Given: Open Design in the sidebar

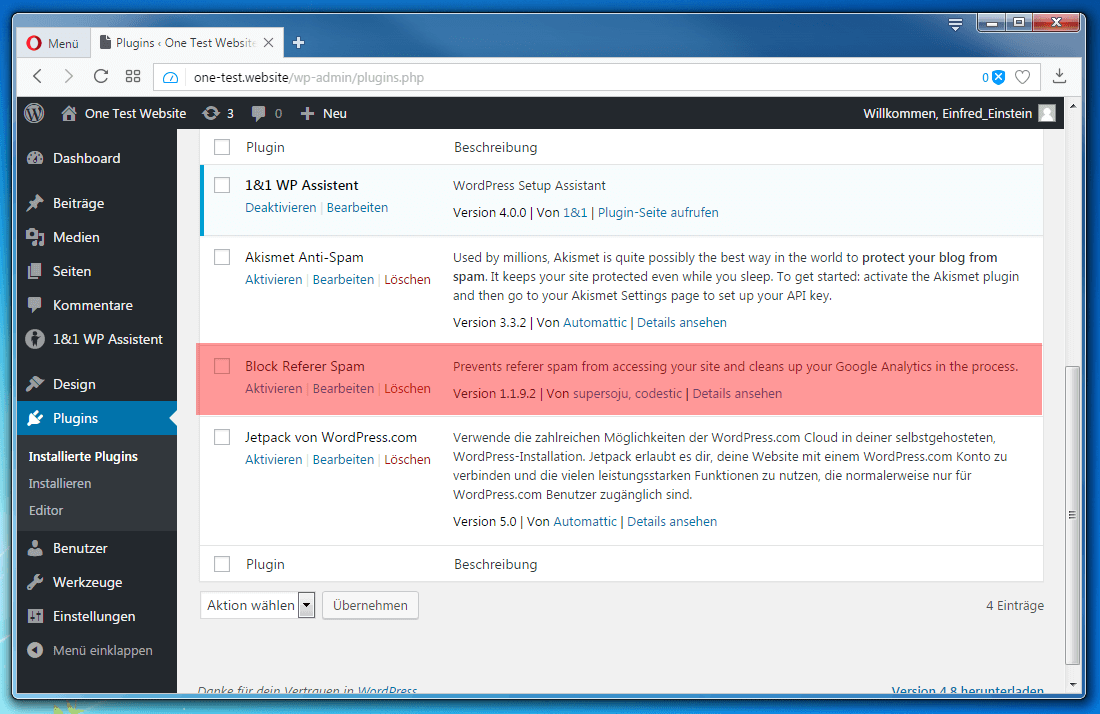Looking at the screenshot, I should [97, 384].
